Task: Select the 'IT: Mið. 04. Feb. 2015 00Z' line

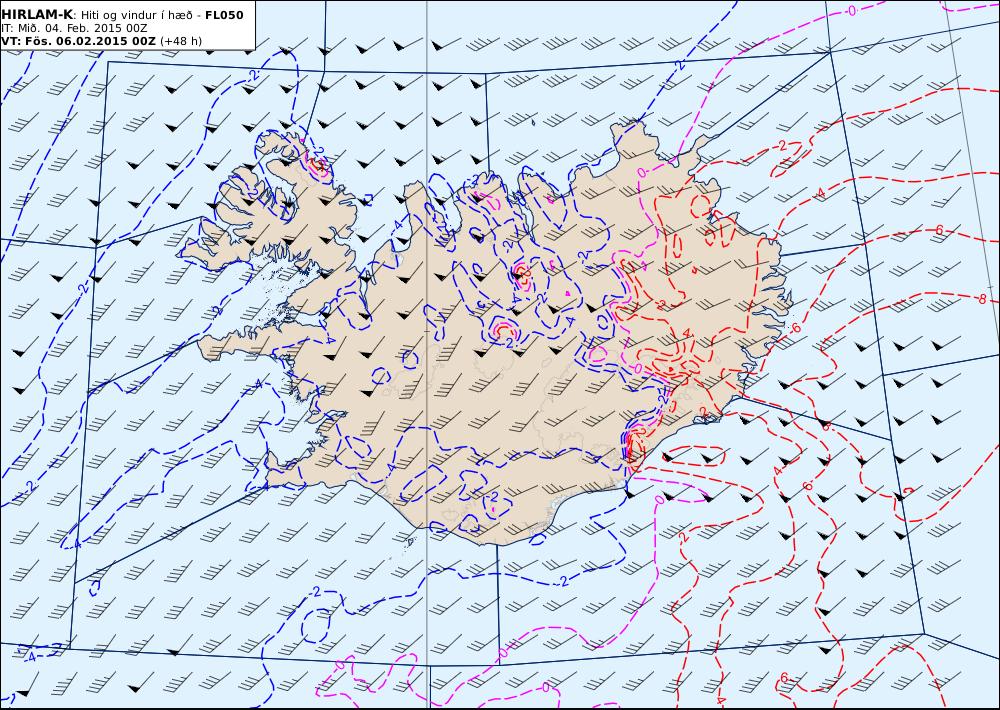Action: [74, 28]
